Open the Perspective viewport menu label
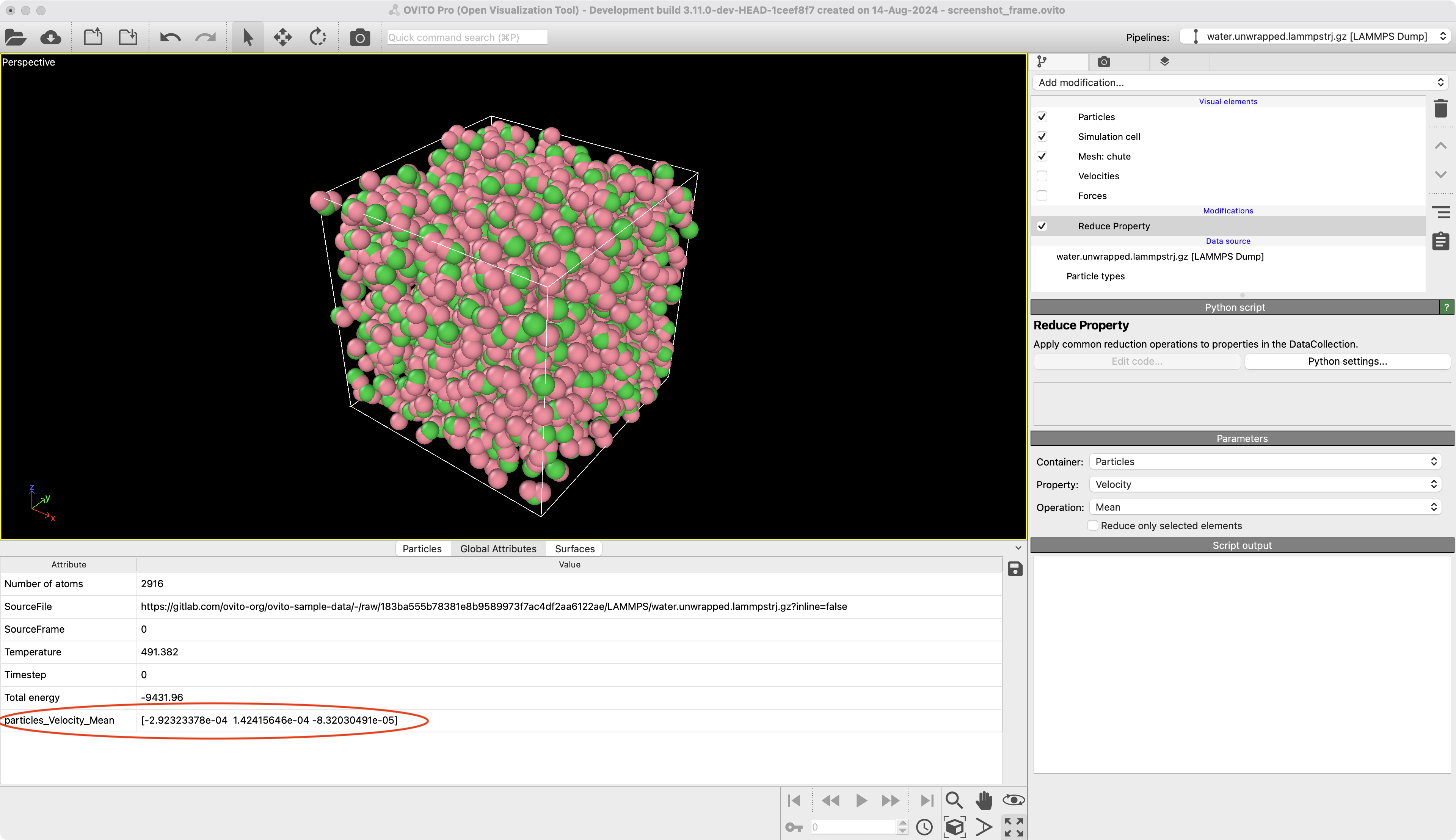The width and height of the screenshot is (1456, 840). 28,62
